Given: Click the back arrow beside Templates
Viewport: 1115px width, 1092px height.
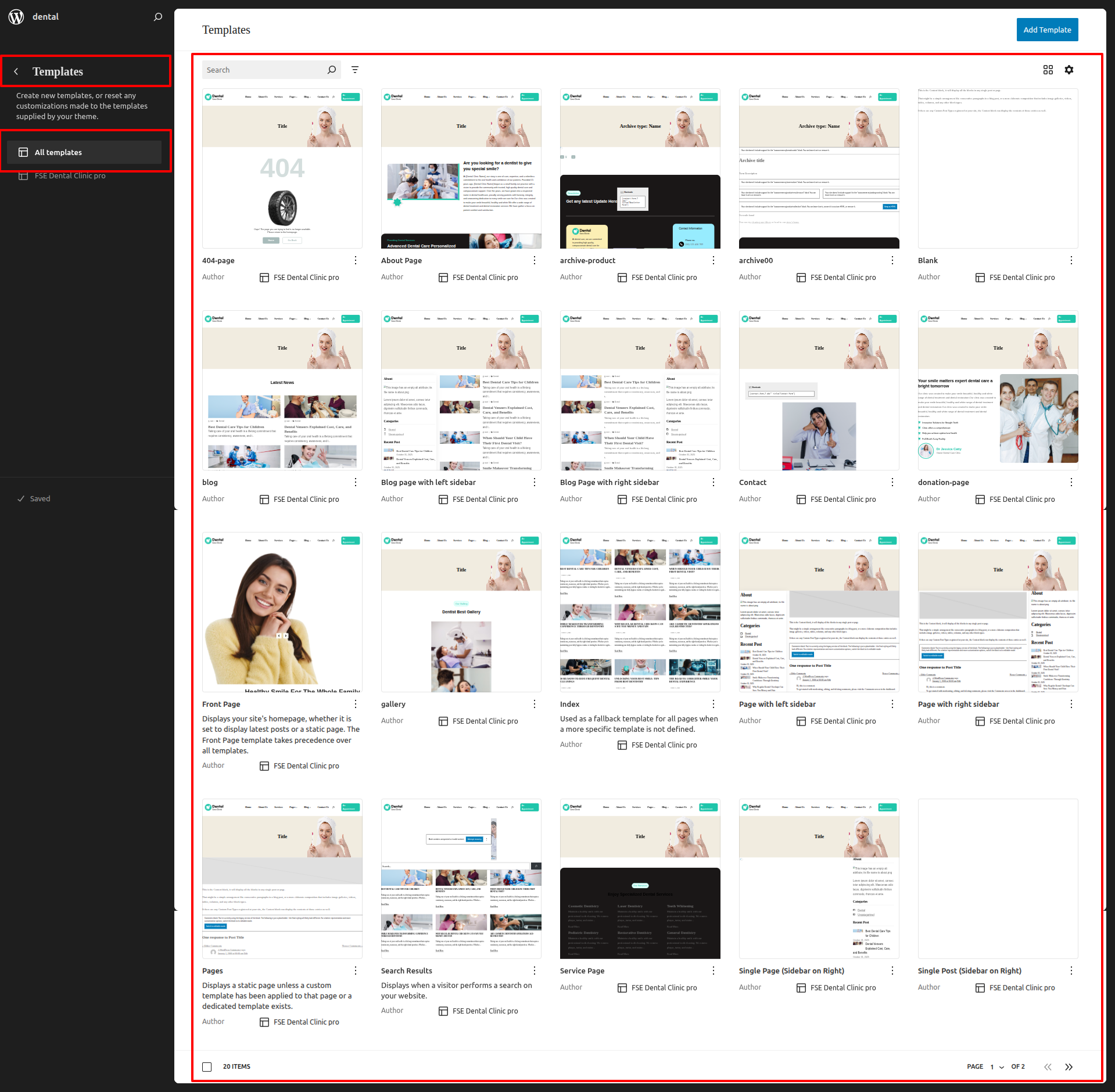Looking at the screenshot, I should pos(16,71).
